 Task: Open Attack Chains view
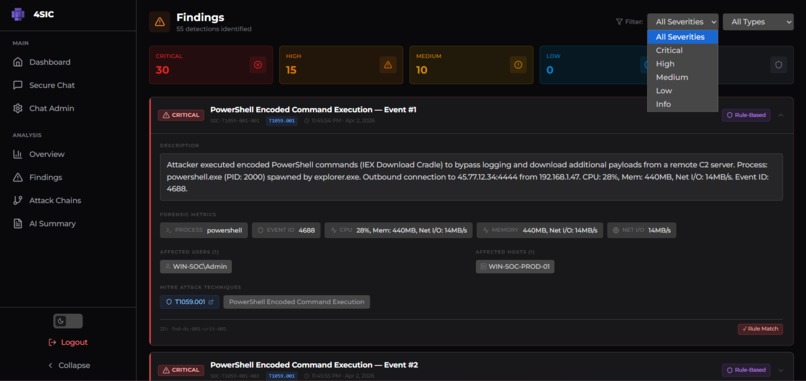(x=55, y=201)
